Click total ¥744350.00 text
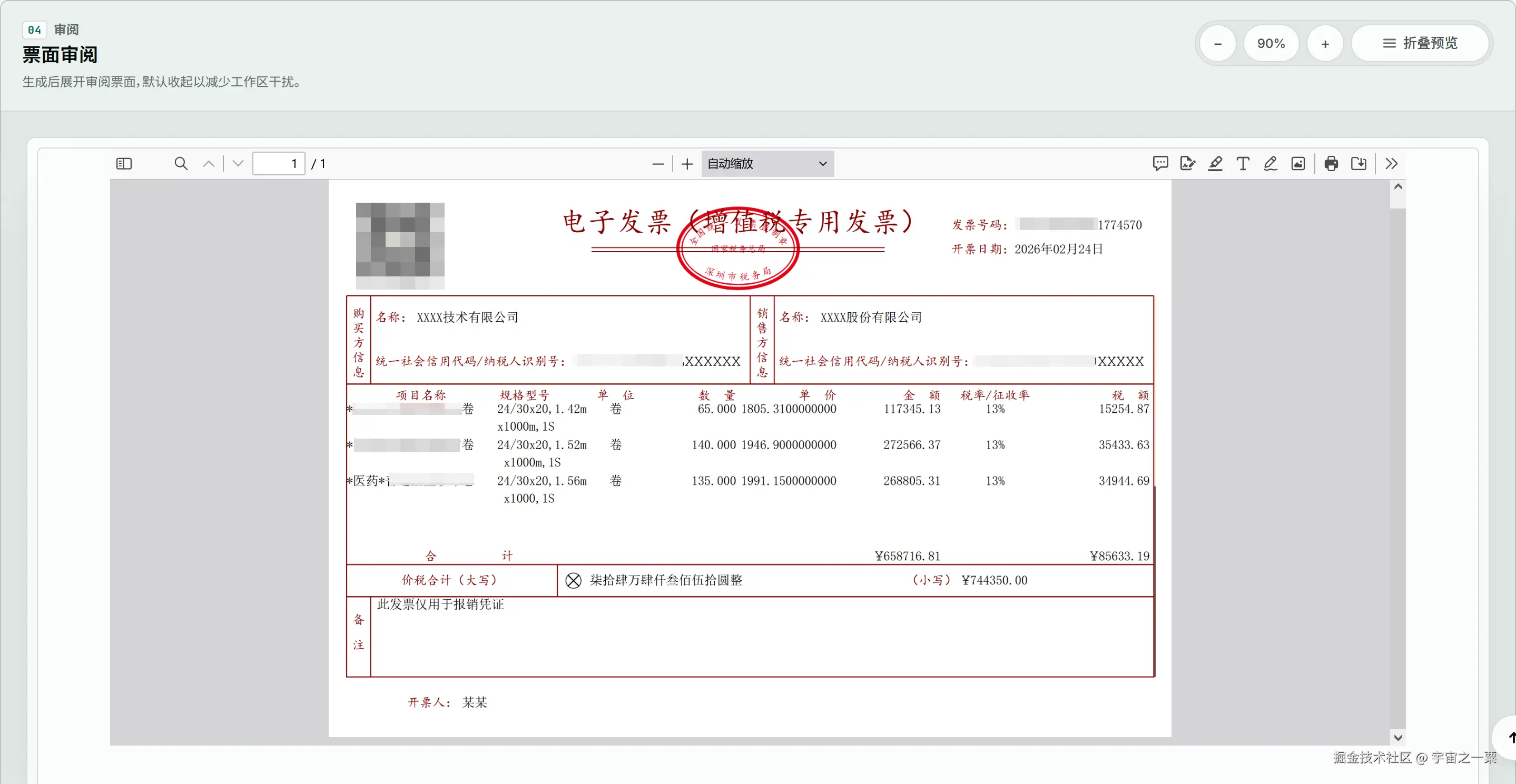 [994, 581]
